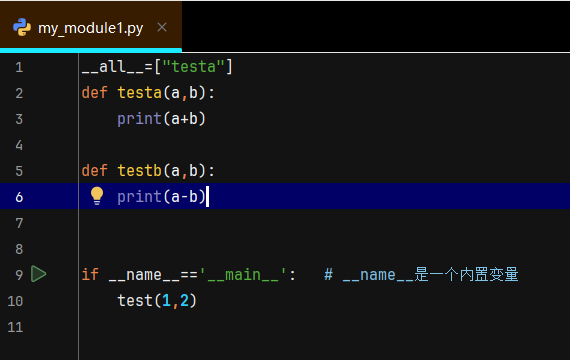Click the Python file icon on my_module1.py tab
The image size is (570, 360).
[22, 27]
